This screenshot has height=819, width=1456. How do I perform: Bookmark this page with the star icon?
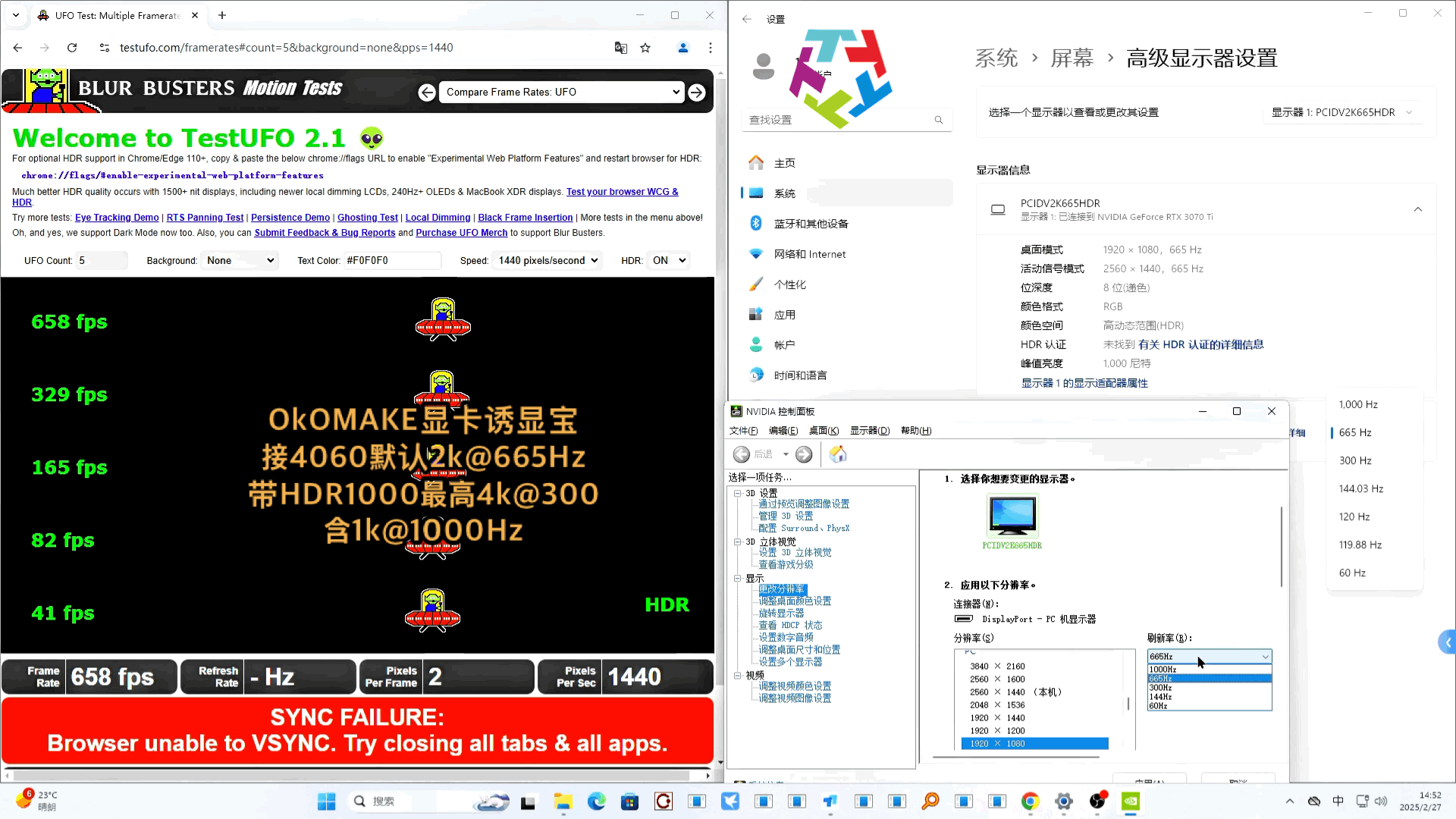coord(645,48)
